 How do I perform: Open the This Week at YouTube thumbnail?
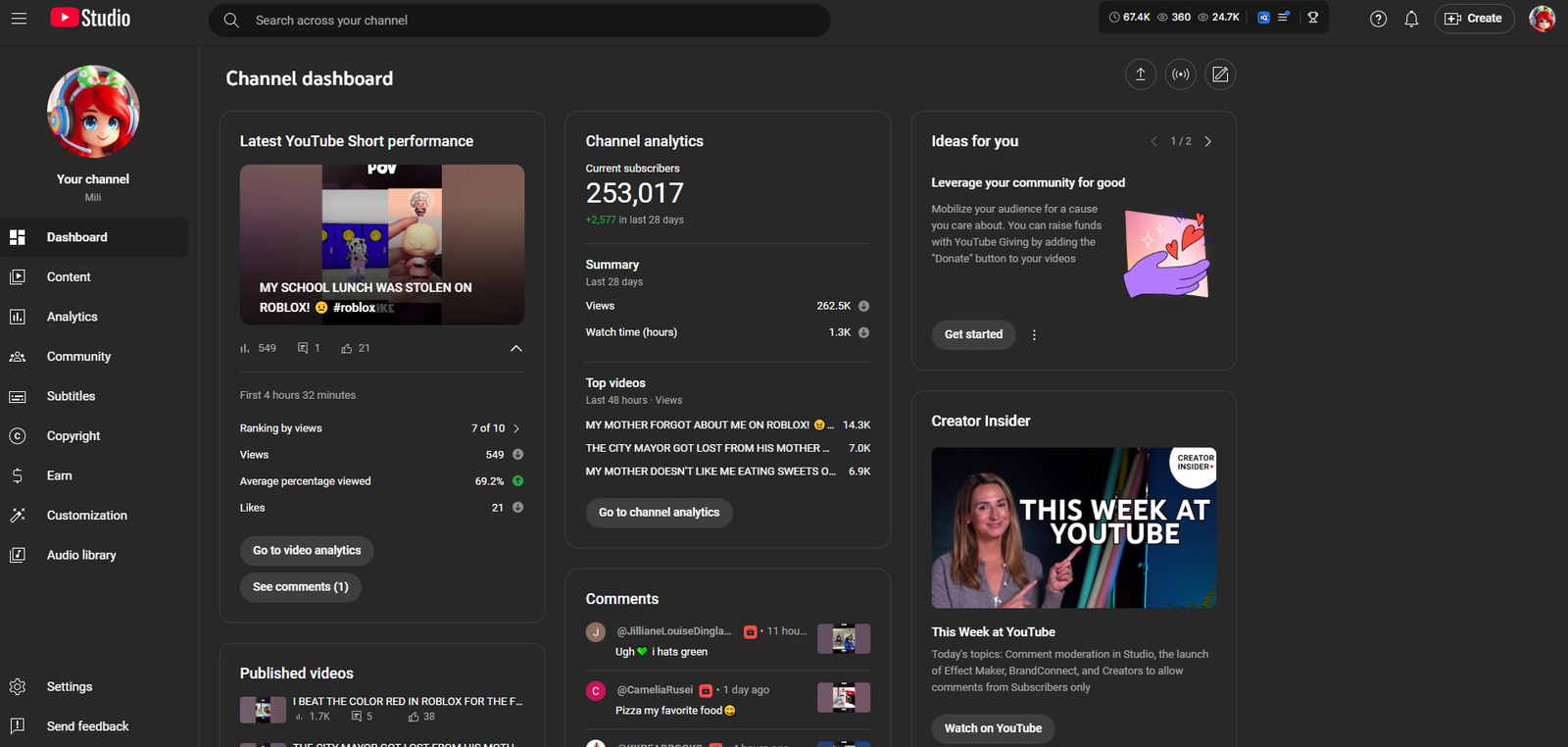click(x=1074, y=528)
